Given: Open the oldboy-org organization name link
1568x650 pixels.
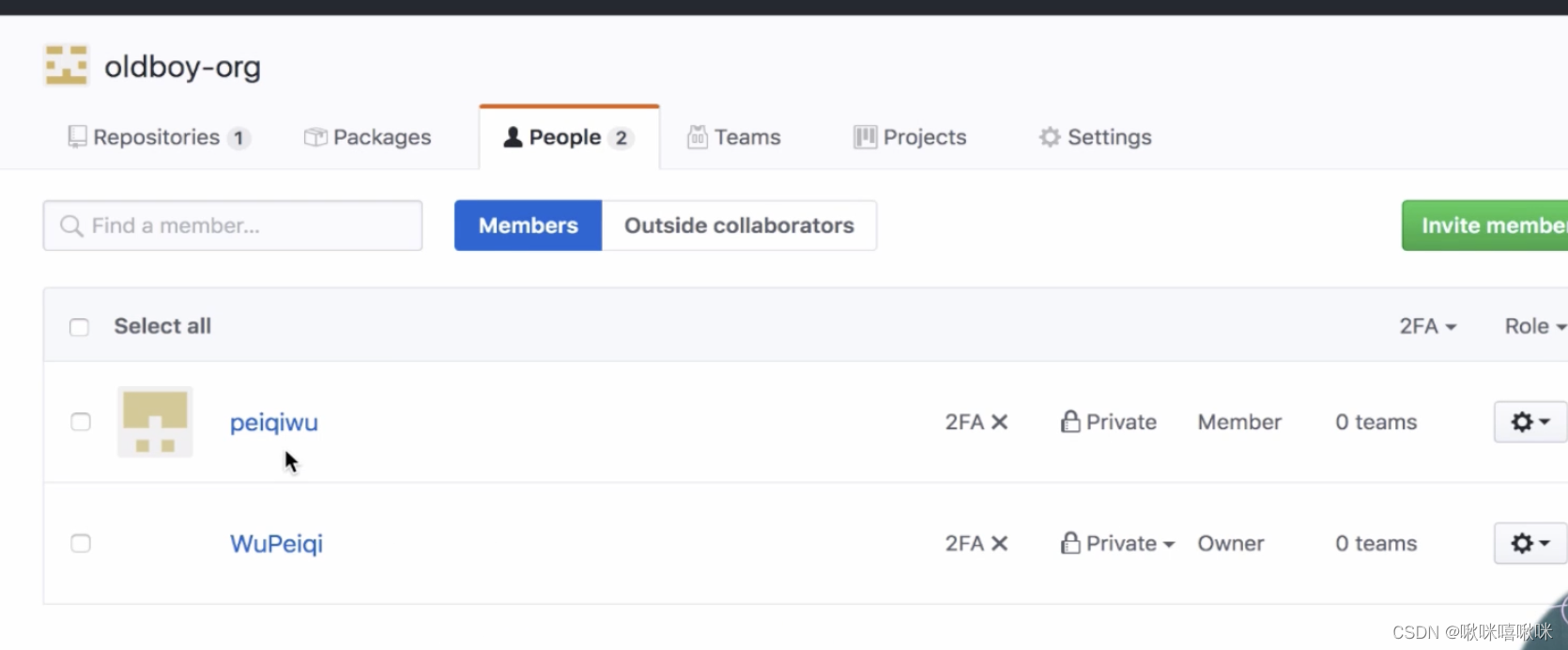Looking at the screenshot, I should point(182,67).
